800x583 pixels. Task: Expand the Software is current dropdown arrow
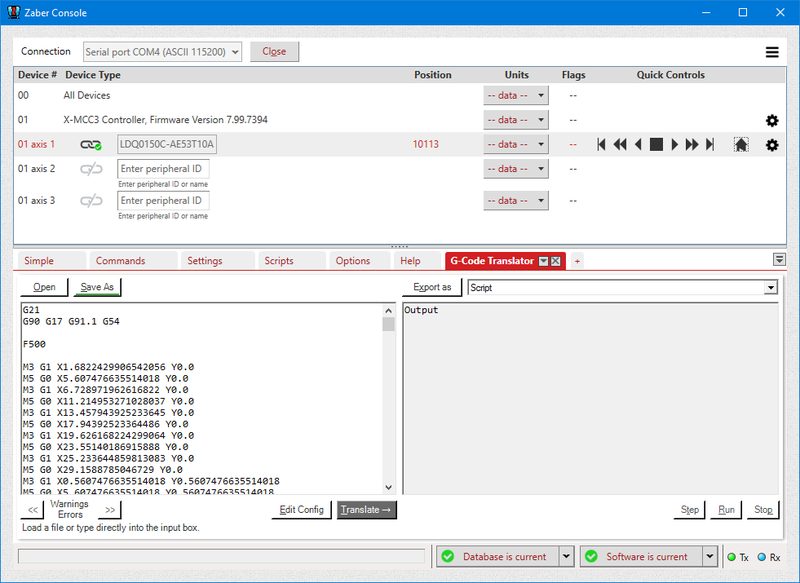[x=710, y=556]
